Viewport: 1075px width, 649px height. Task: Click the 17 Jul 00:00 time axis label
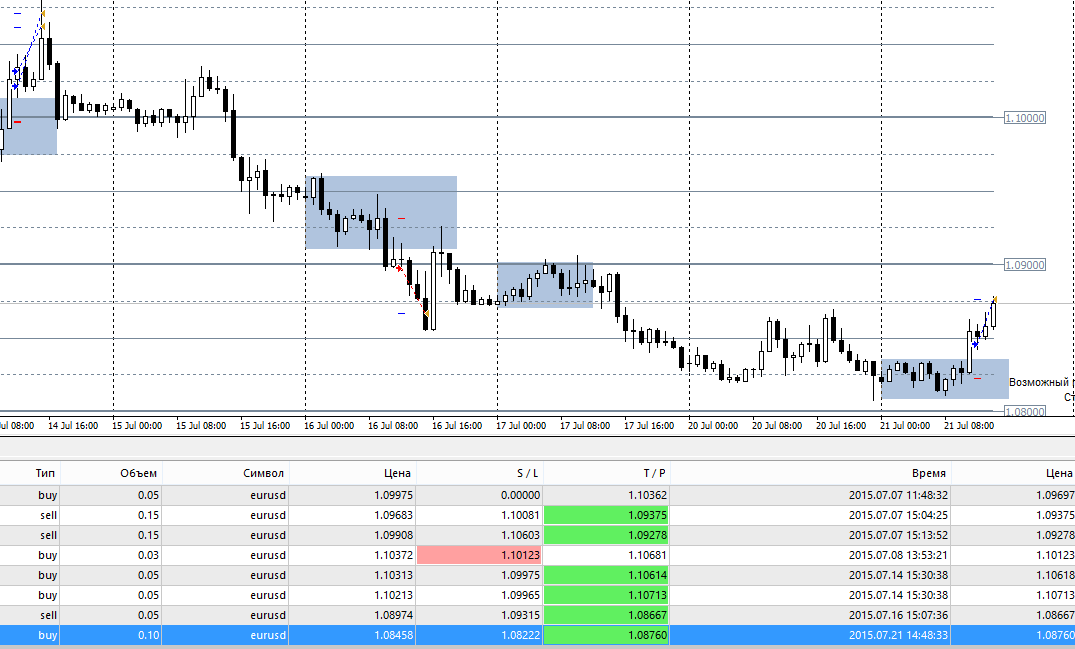click(521, 426)
